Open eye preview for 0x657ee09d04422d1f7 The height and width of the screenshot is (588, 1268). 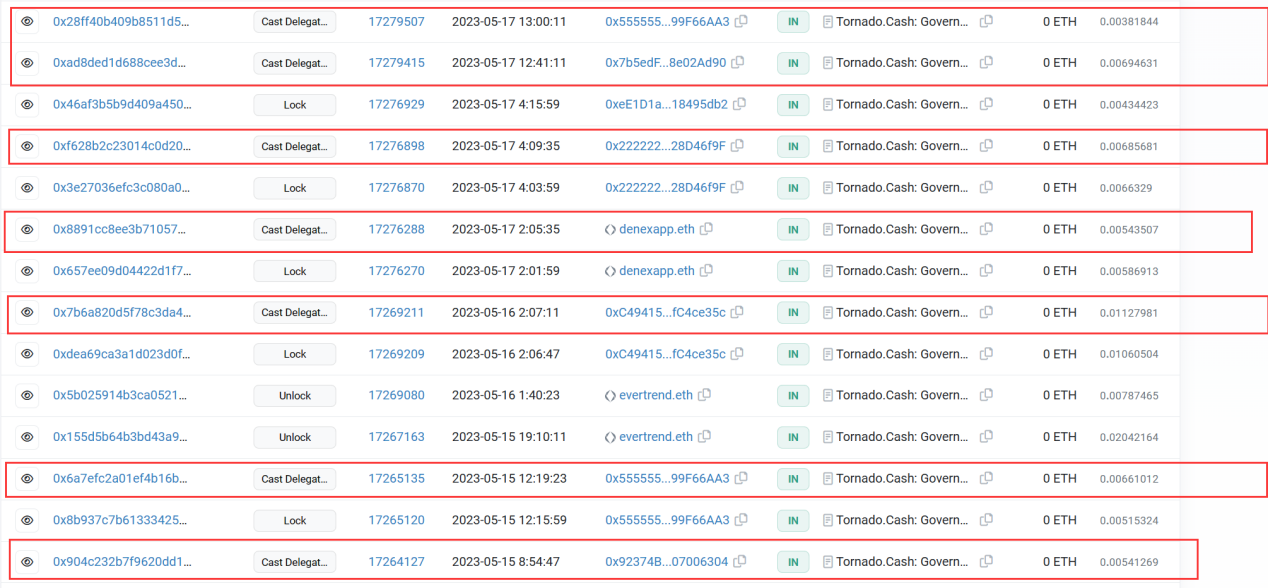pyautogui.click(x=27, y=271)
